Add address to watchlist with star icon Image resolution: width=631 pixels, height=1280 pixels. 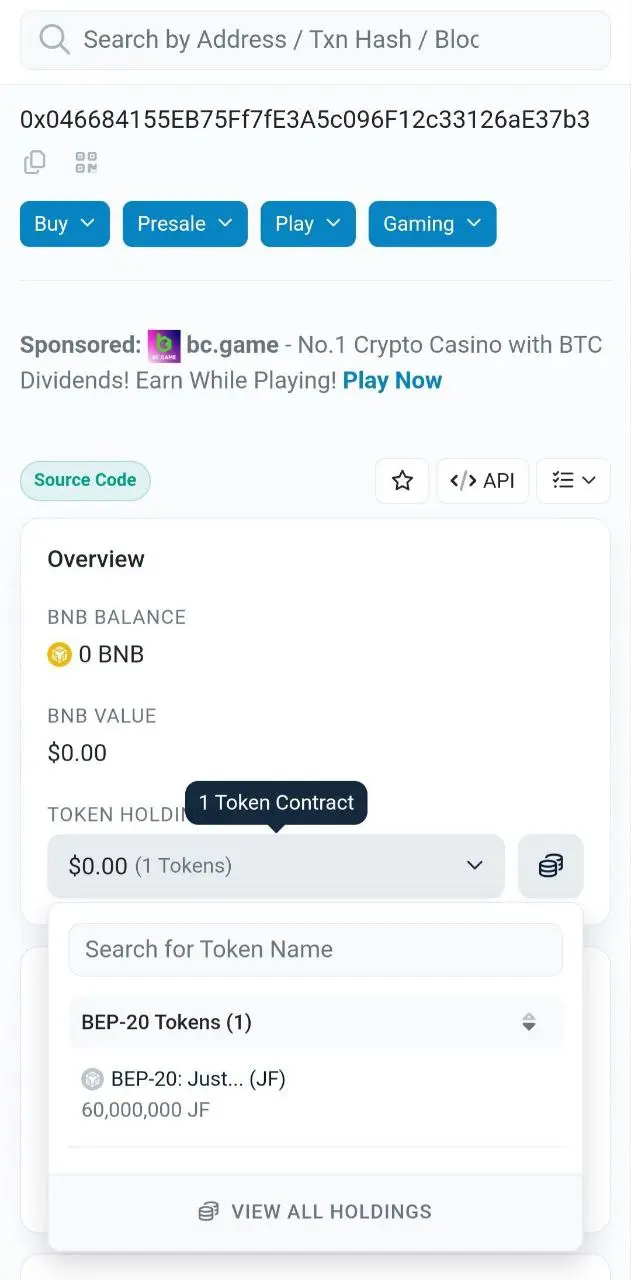[402, 481]
